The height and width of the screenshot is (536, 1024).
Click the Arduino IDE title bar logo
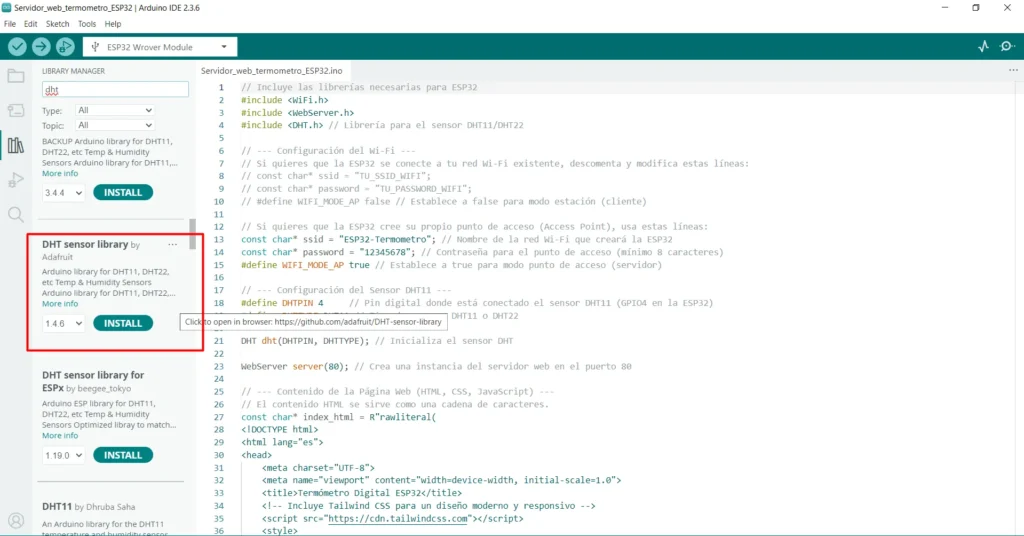point(7,8)
